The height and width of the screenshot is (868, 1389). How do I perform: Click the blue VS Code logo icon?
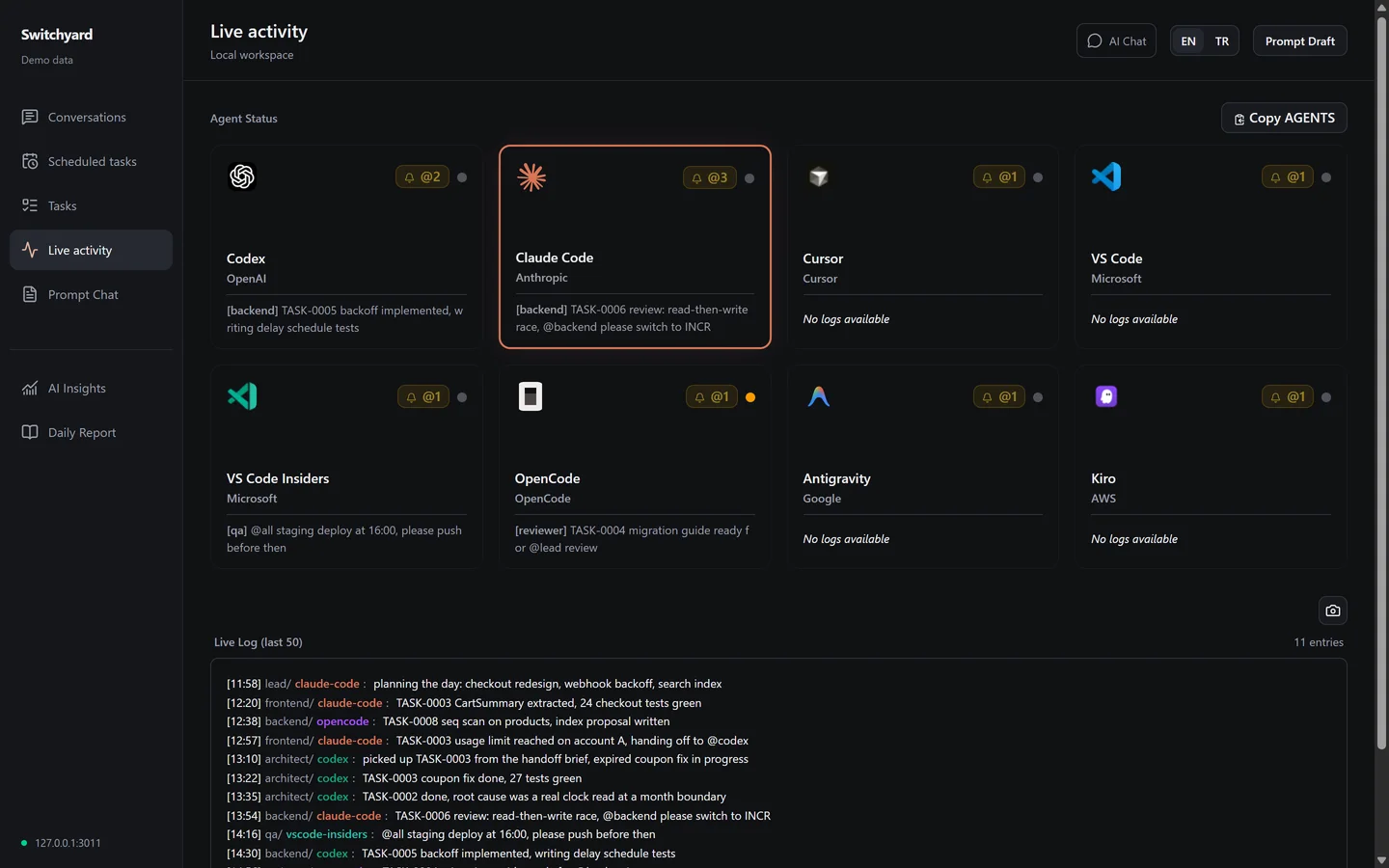click(x=1106, y=176)
